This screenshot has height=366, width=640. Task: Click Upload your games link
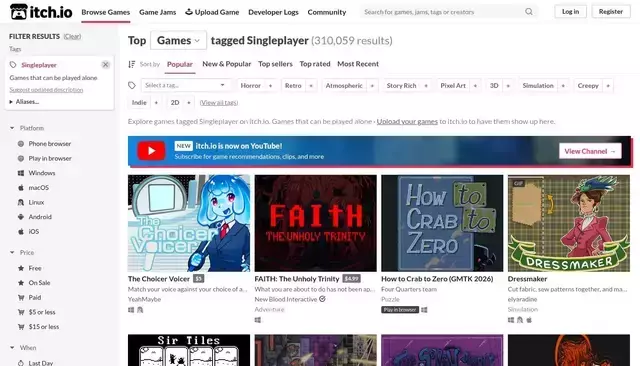click(407, 122)
